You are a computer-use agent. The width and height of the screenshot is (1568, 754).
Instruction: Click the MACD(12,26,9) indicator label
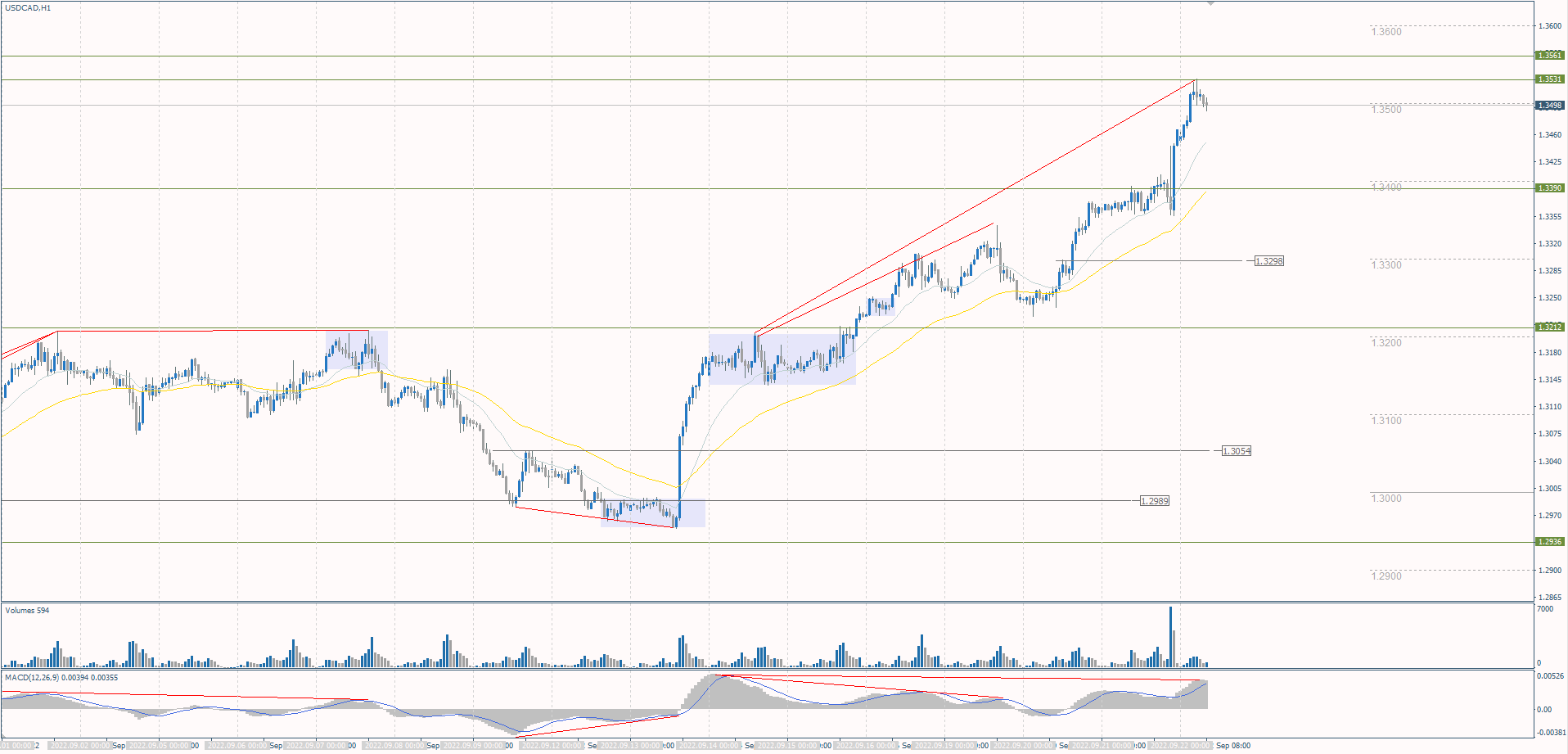click(x=61, y=678)
